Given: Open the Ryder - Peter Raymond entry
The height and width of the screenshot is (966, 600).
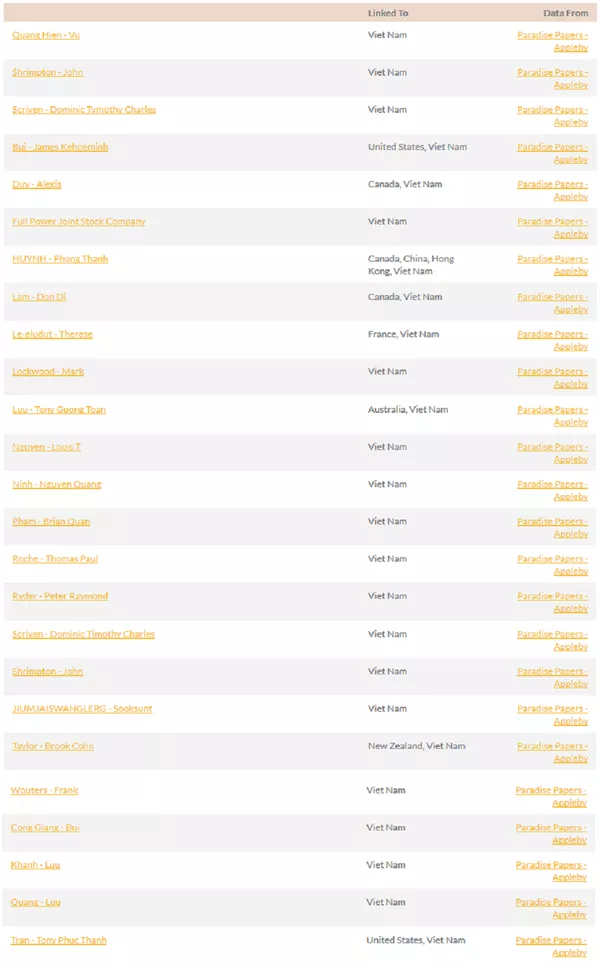Looking at the screenshot, I should point(60,596).
